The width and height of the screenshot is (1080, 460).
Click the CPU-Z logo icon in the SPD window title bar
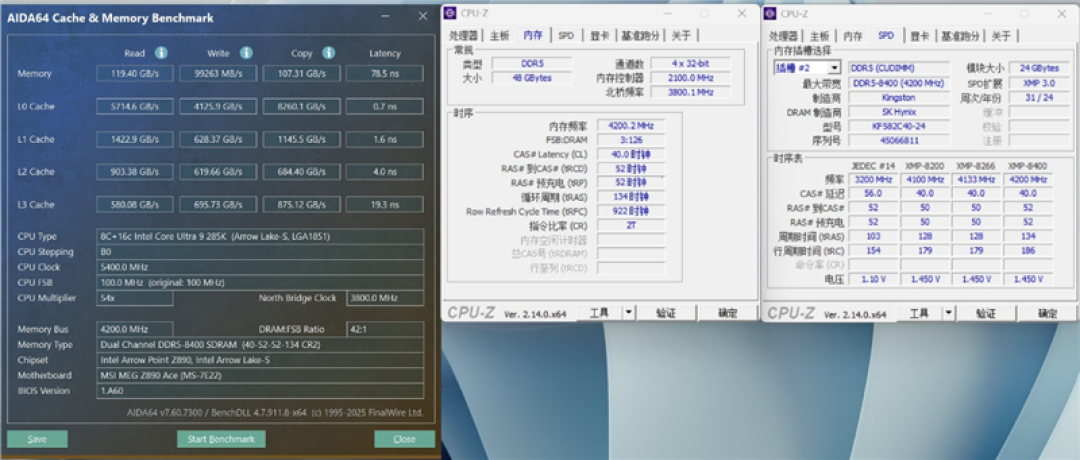tap(770, 13)
